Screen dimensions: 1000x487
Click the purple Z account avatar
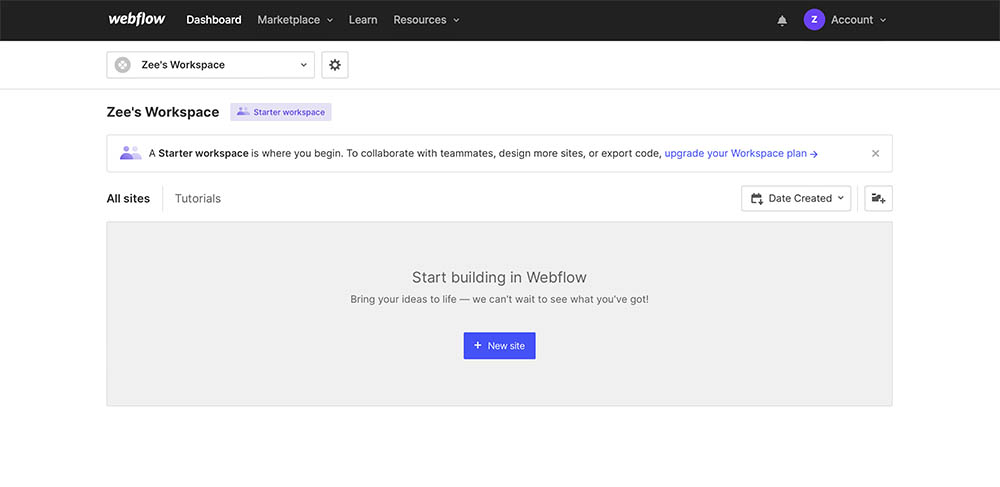click(x=814, y=20)
